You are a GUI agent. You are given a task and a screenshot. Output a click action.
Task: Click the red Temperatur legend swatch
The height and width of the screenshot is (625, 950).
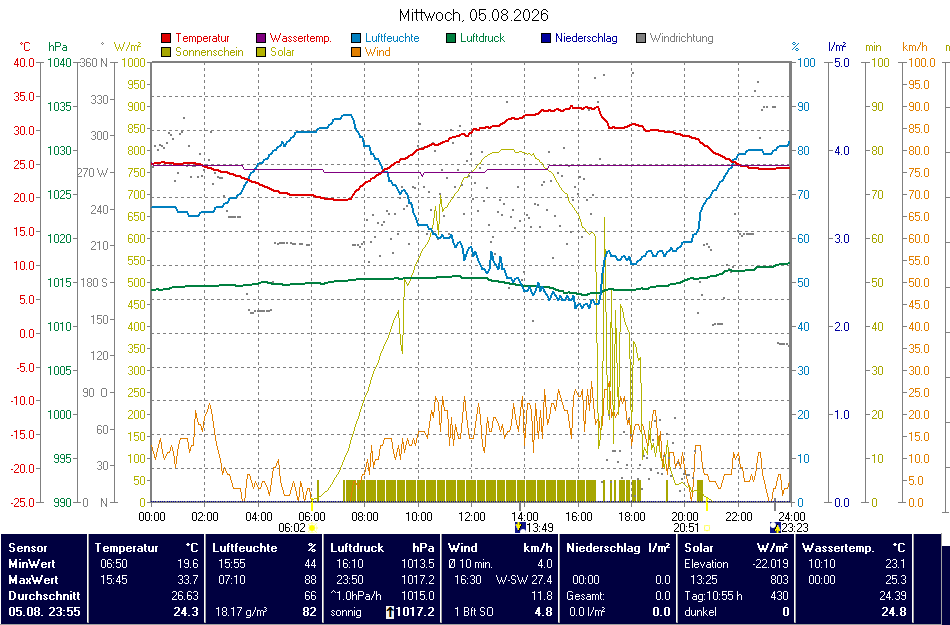click(x=166, y=38)
